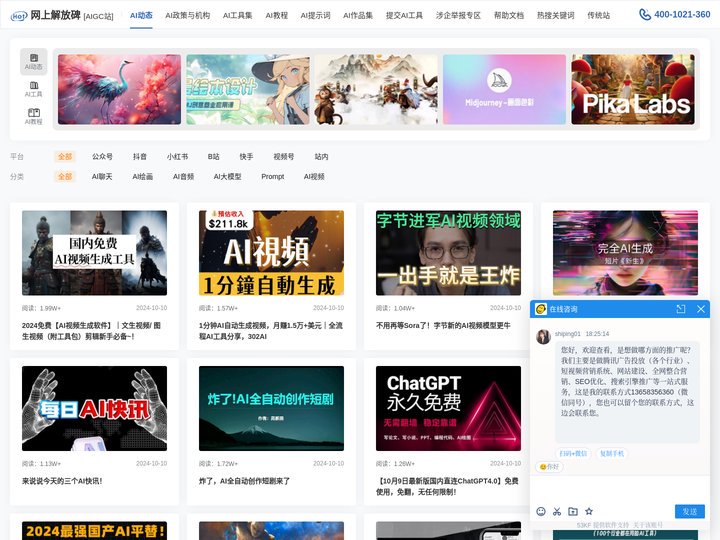720x540 pixels.
Task: Open the ChatGPT永久免费 thumbnail
Action: (448, 408)
